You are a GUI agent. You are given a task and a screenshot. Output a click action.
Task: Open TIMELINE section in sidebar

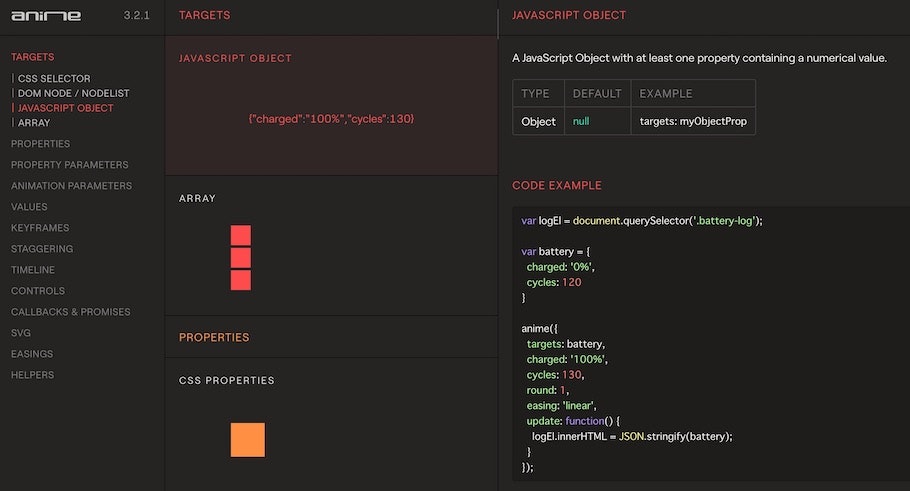coord(32,270)
